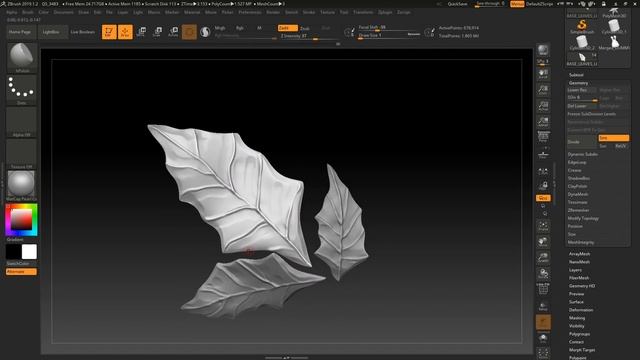Click the AAHalf icon

point(543,122)
